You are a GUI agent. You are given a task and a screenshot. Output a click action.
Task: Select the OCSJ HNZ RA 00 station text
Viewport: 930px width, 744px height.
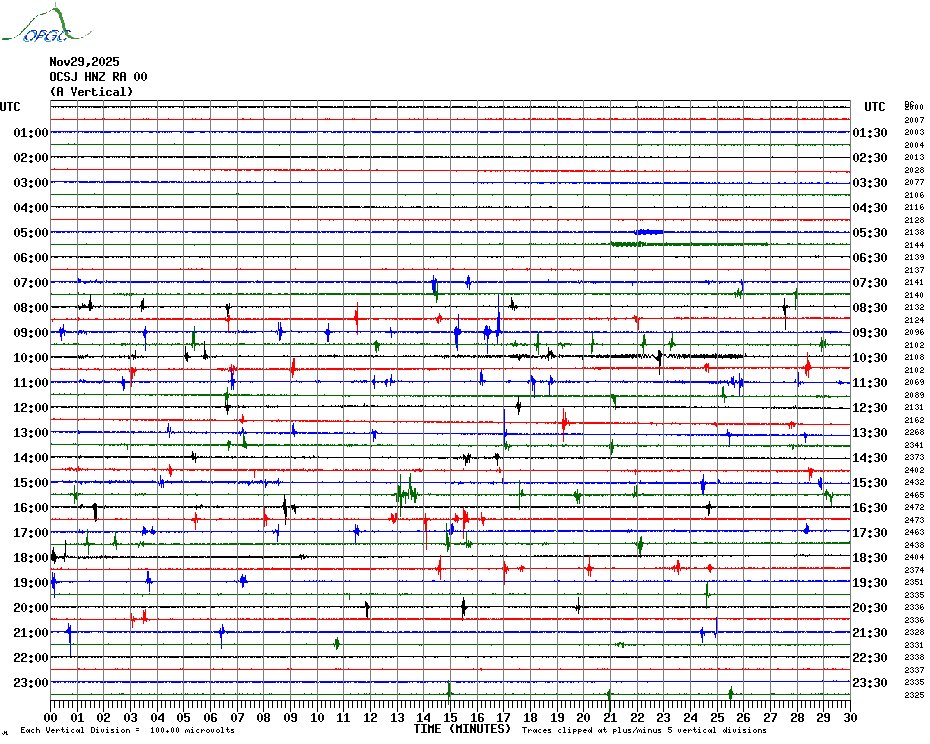coord(98,77)
